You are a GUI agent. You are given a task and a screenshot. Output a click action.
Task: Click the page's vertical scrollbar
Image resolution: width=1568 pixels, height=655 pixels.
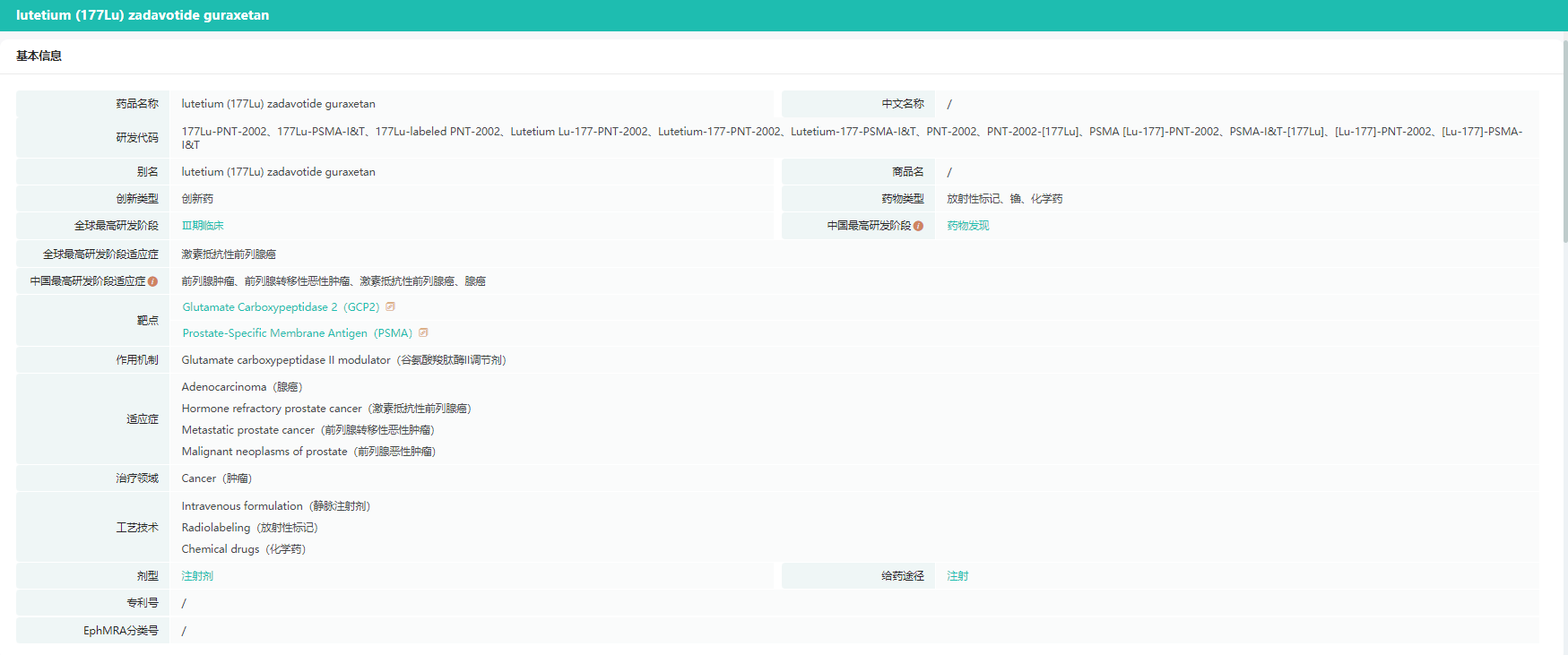click(1564, 143)
